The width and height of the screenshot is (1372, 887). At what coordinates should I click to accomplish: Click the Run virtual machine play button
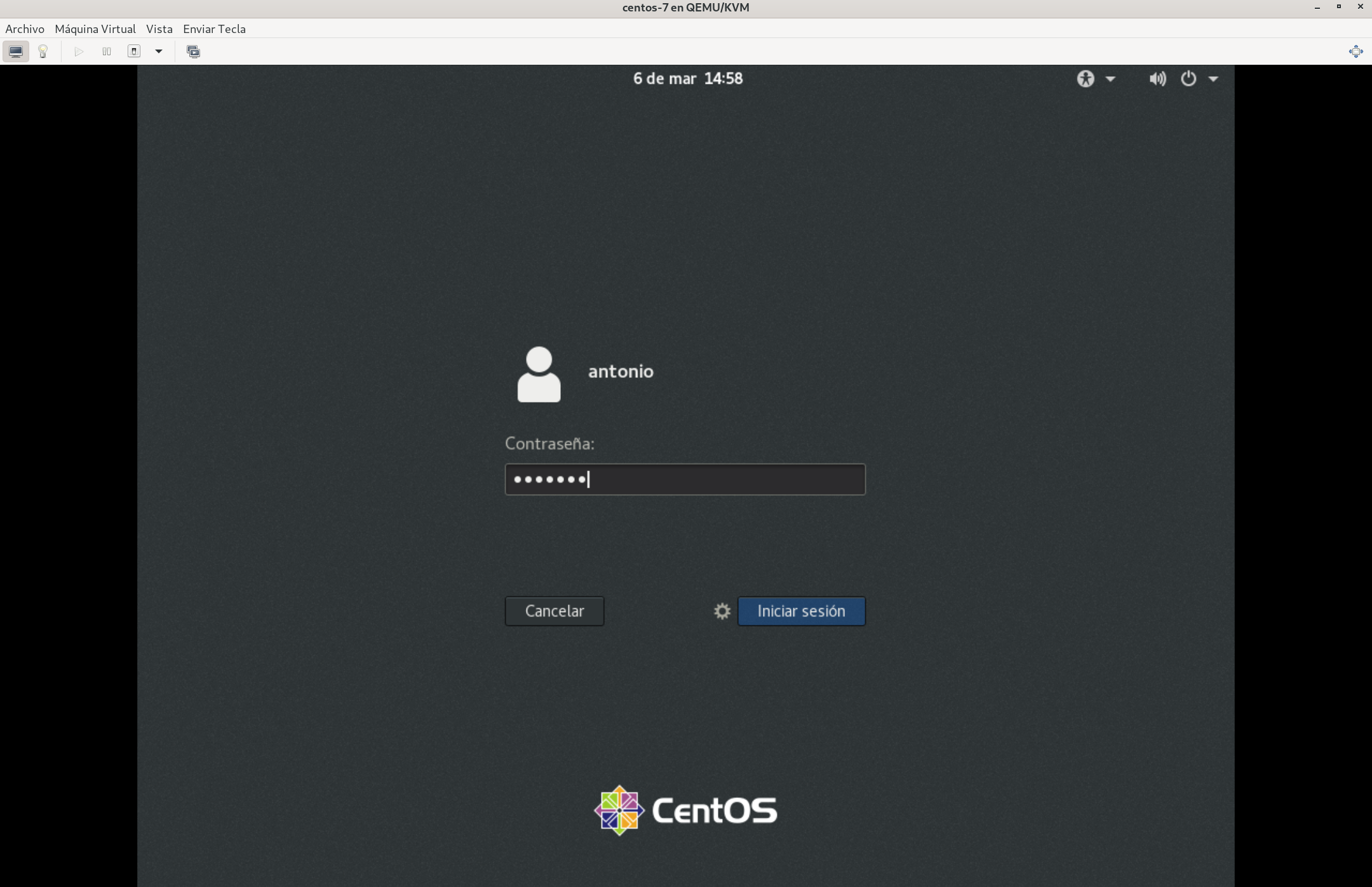[x=79, y=51]
